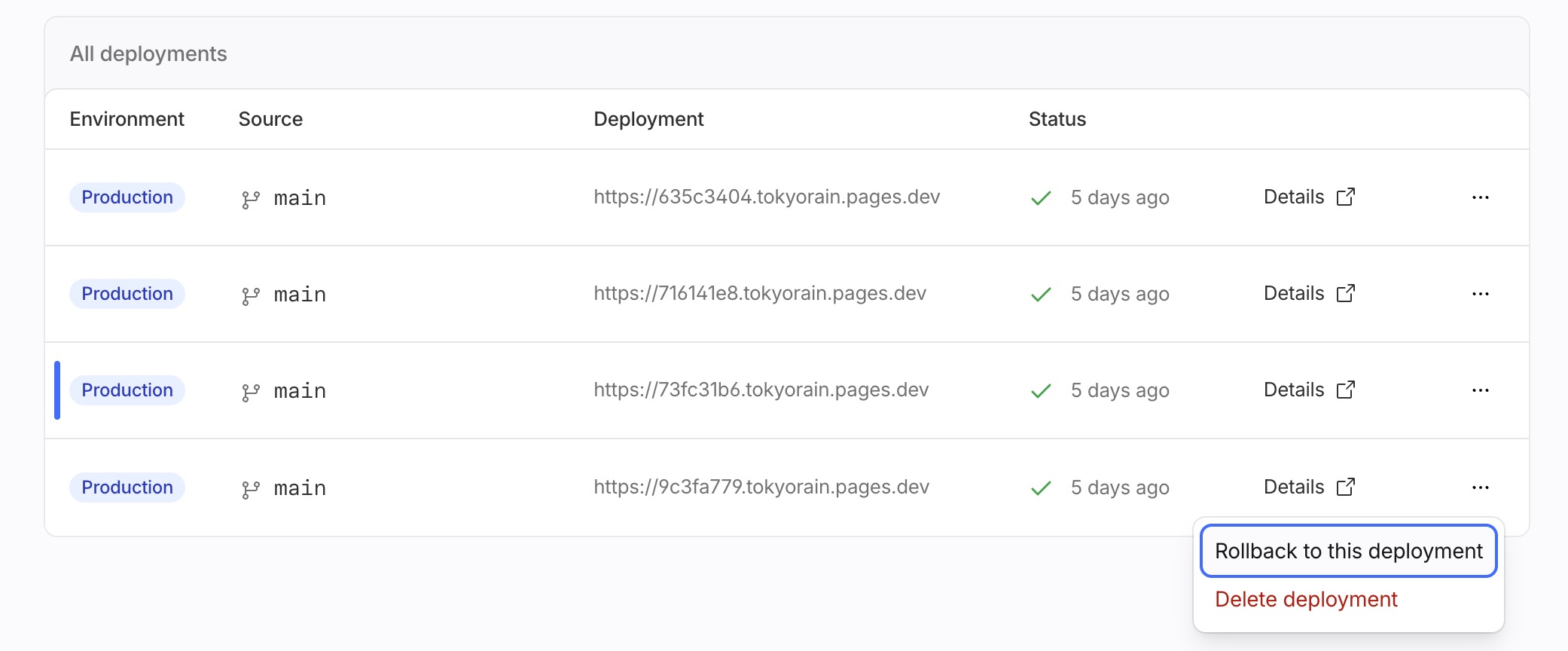This screenshot has width=1568, height=651.
Task: Click main branch name in 73fc31b6 row
Action: [300, 391]
